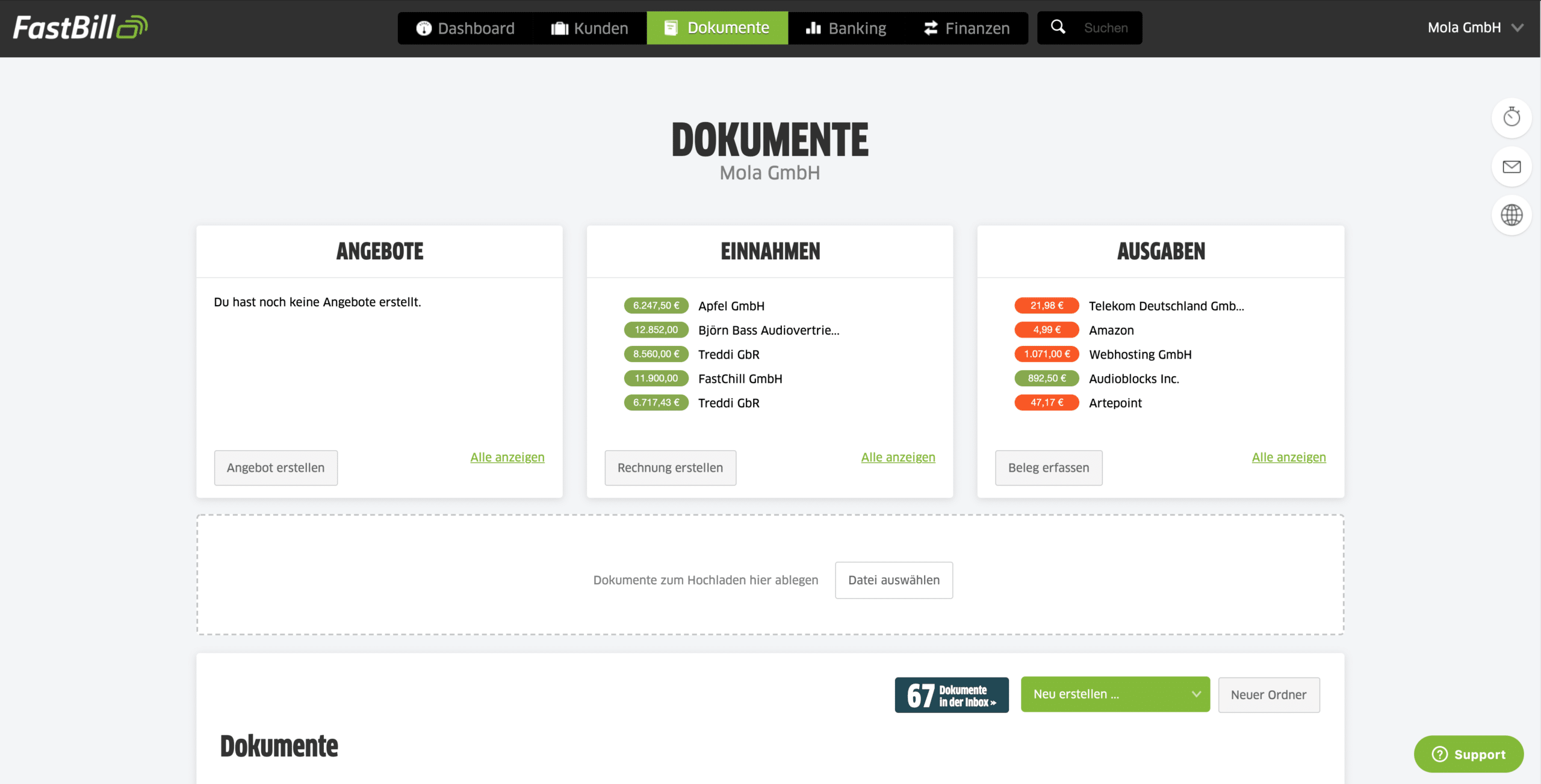Open the Amazon expense entry
Viewport: 1541px width, 784px height.
pyautogui.click(x=1111, y=330)
